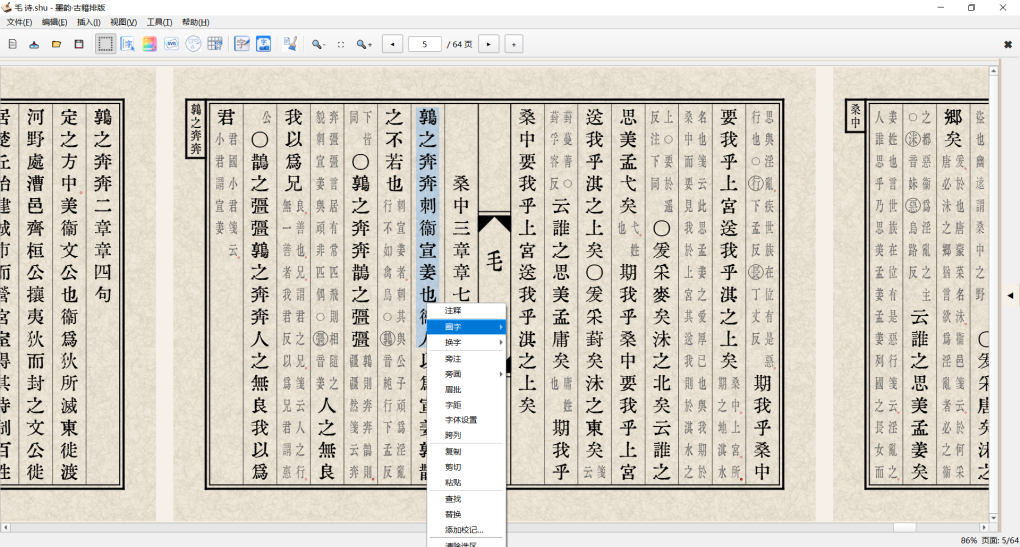Choose 替换 from the context menu
Screen dimensions: 1020x547
[466, 514]
